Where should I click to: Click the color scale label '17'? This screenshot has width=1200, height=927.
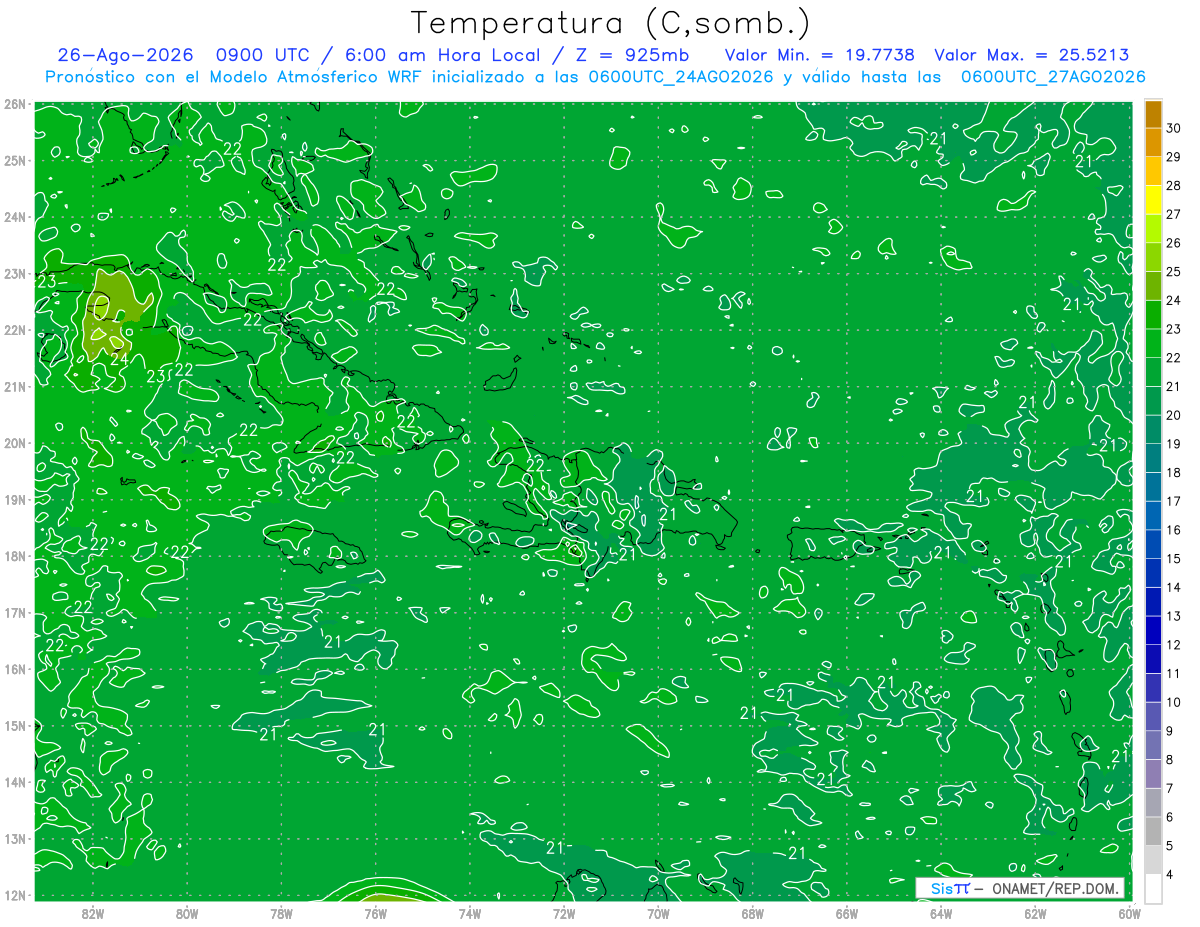coord(1174,501)
